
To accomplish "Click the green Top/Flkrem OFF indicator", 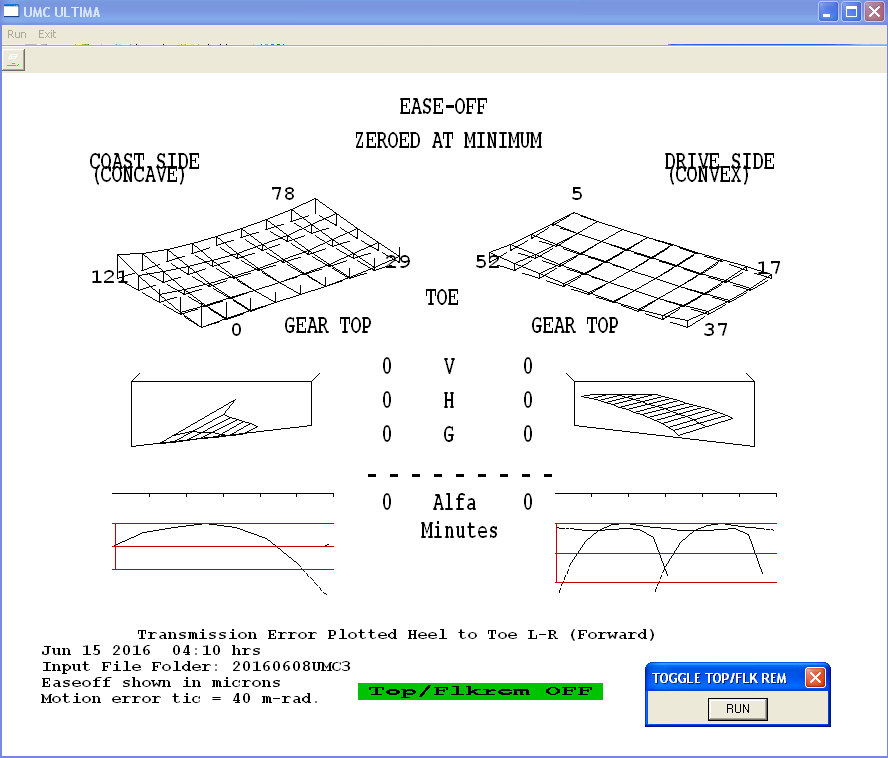I will (x=480, y=691).
